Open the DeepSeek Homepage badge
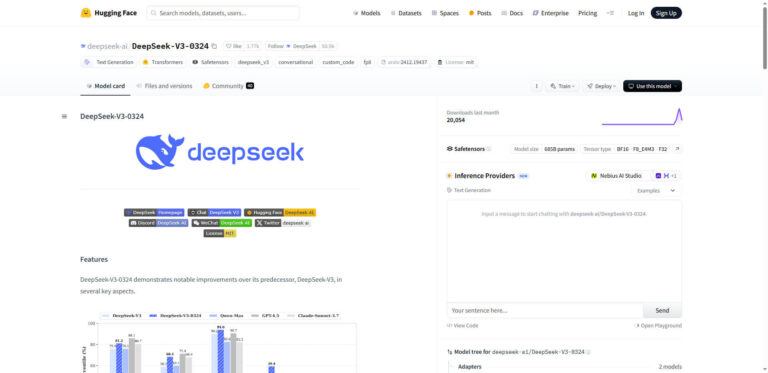This screenshot has width=768, height=373. coord(154,212)
